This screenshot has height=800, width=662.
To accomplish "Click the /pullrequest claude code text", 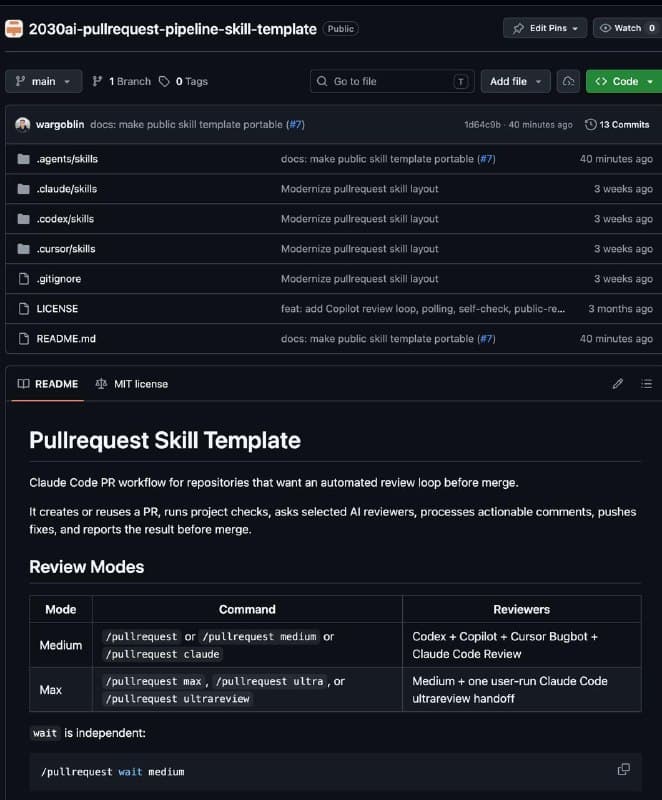I will (162, 654).
